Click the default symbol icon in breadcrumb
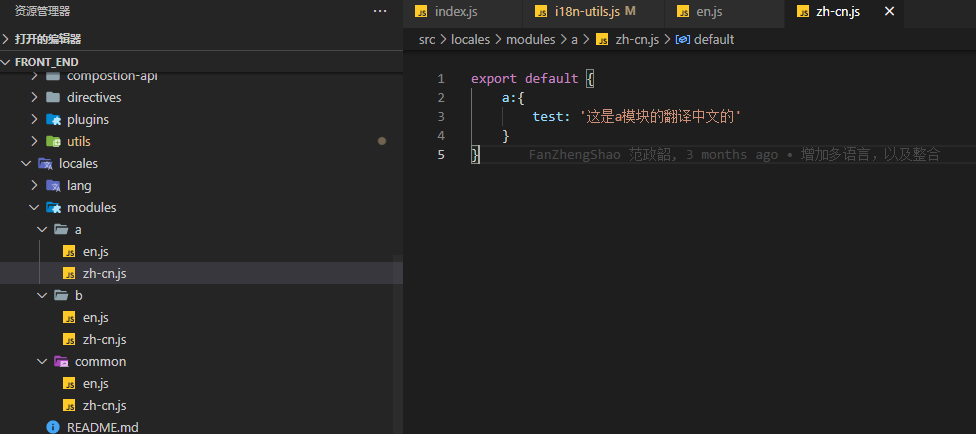Viewport: 976px width, 434px height. coord(683,39)
